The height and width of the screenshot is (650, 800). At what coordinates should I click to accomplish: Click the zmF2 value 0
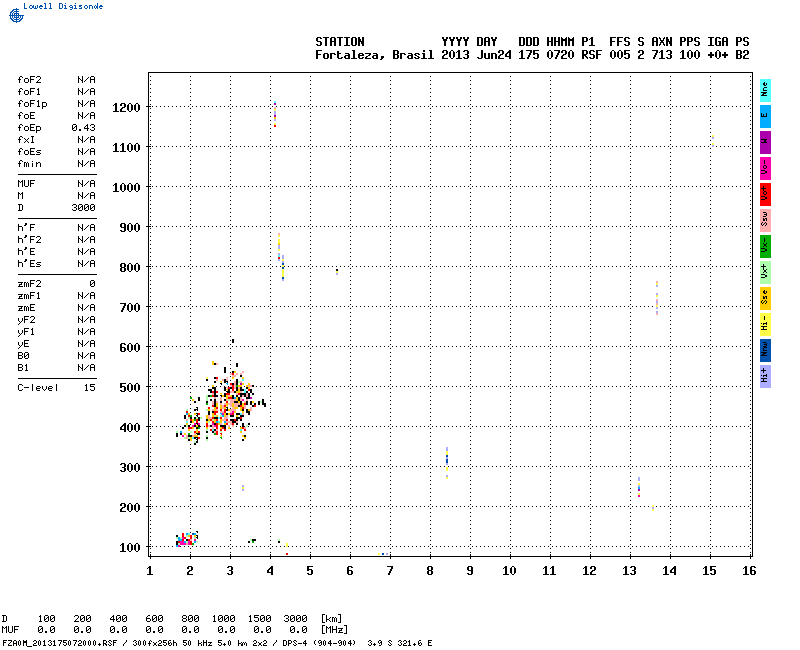(92, 284)
